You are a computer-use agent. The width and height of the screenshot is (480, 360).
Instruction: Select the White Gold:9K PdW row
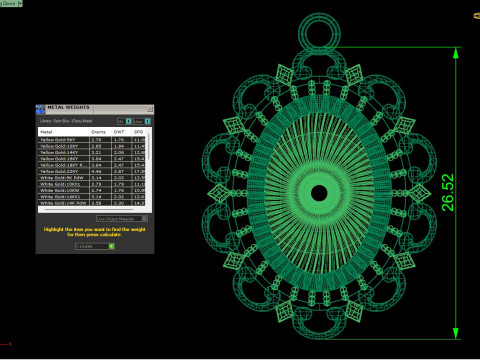(92, 178)
